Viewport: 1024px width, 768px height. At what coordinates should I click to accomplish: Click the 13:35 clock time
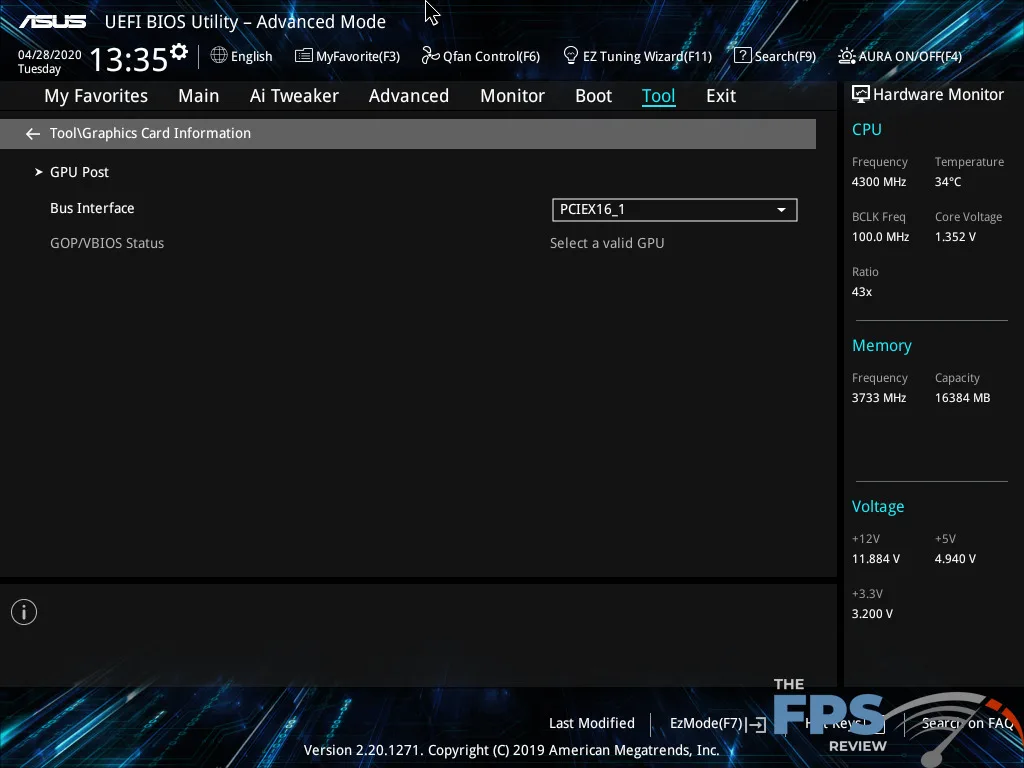tap(129, 59)
